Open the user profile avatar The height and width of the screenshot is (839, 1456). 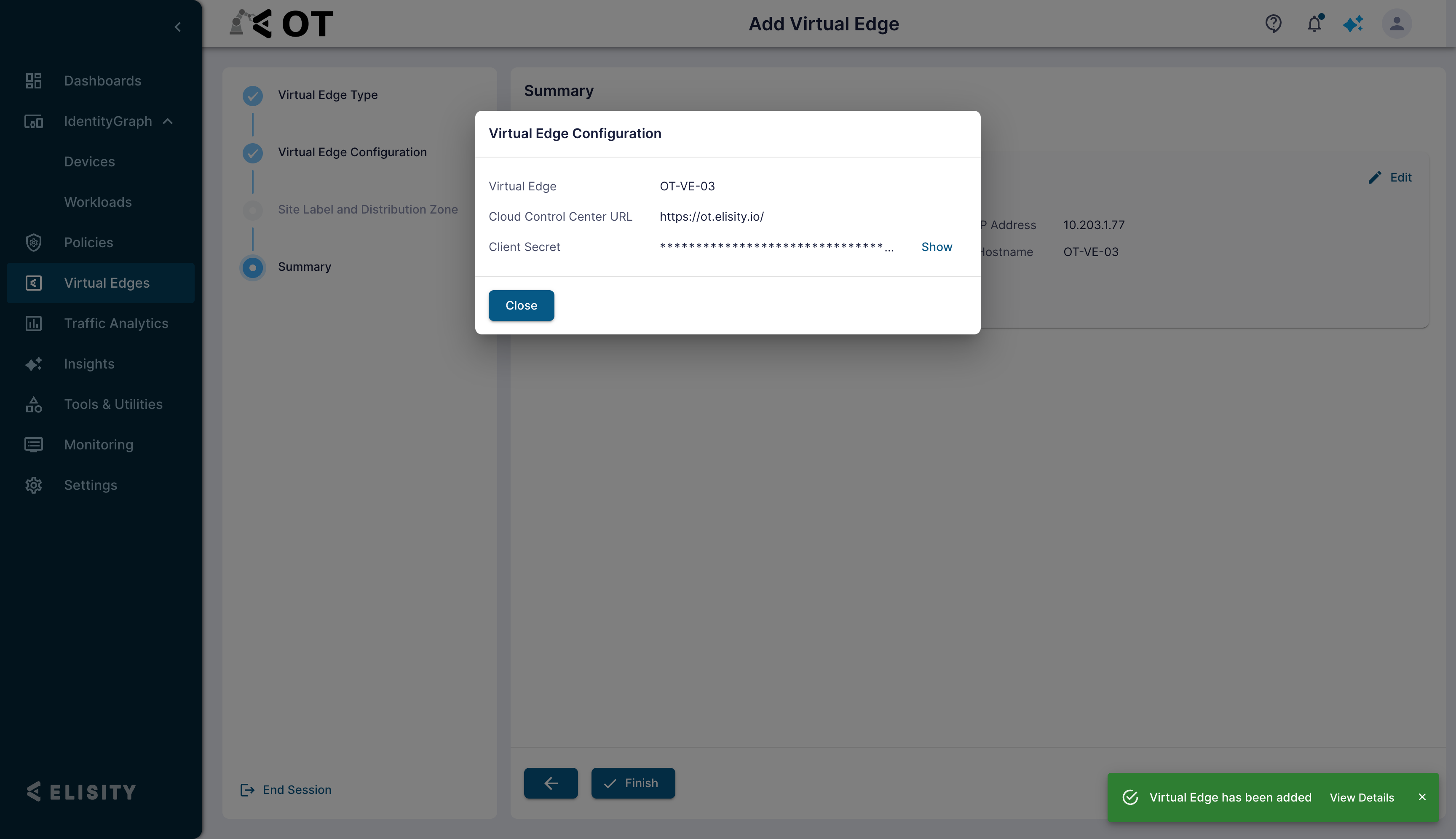[x=1396, y=24]
